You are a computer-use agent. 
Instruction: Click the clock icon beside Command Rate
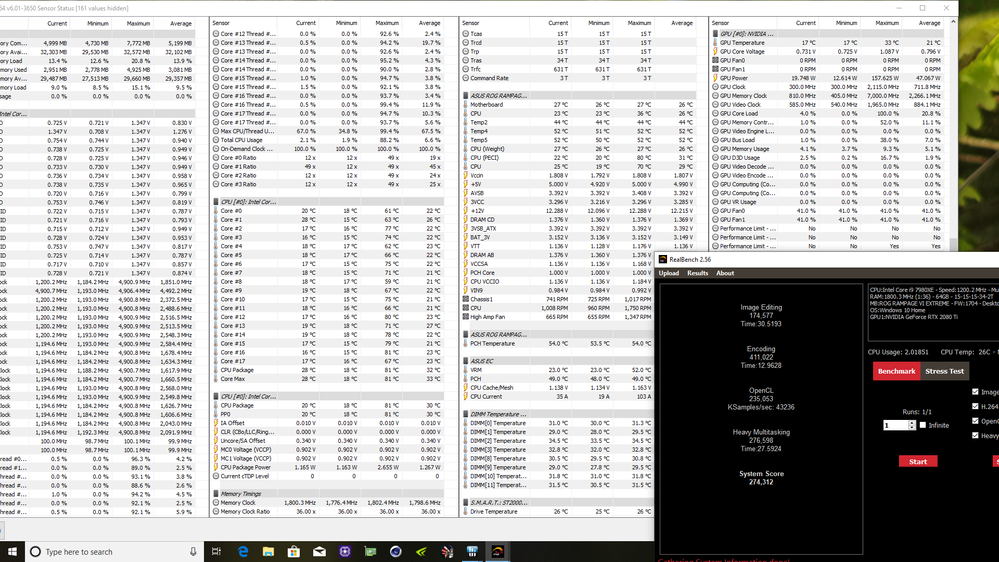(466, 78)
